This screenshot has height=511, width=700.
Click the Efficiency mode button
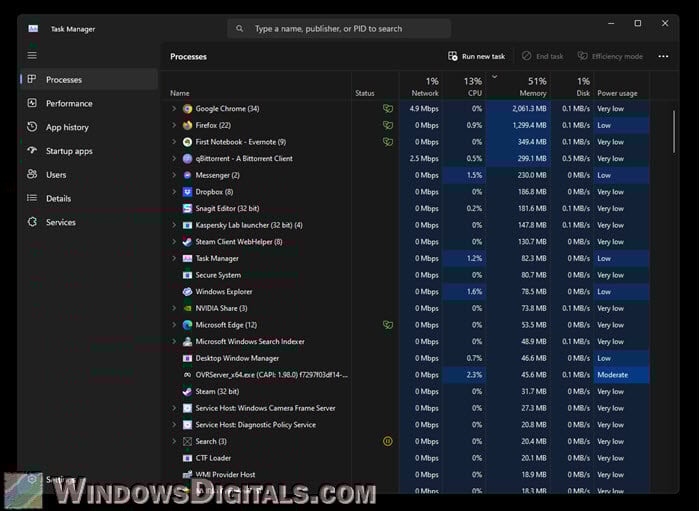(x=610, y=56)
